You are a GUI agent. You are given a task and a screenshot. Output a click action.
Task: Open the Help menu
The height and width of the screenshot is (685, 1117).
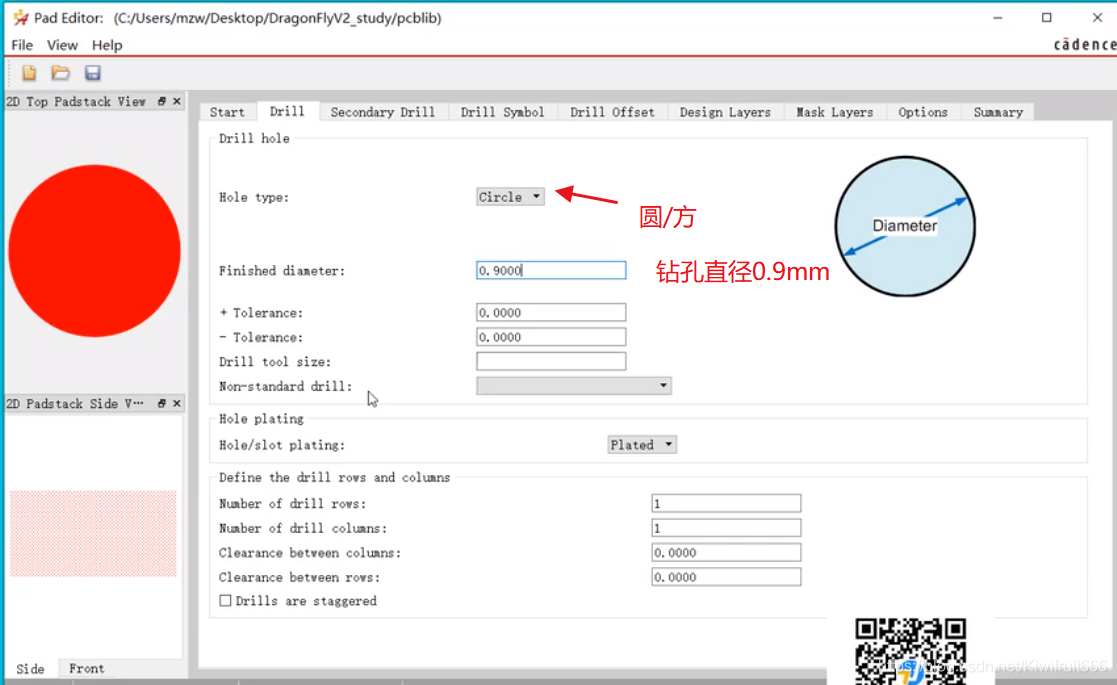107,45
